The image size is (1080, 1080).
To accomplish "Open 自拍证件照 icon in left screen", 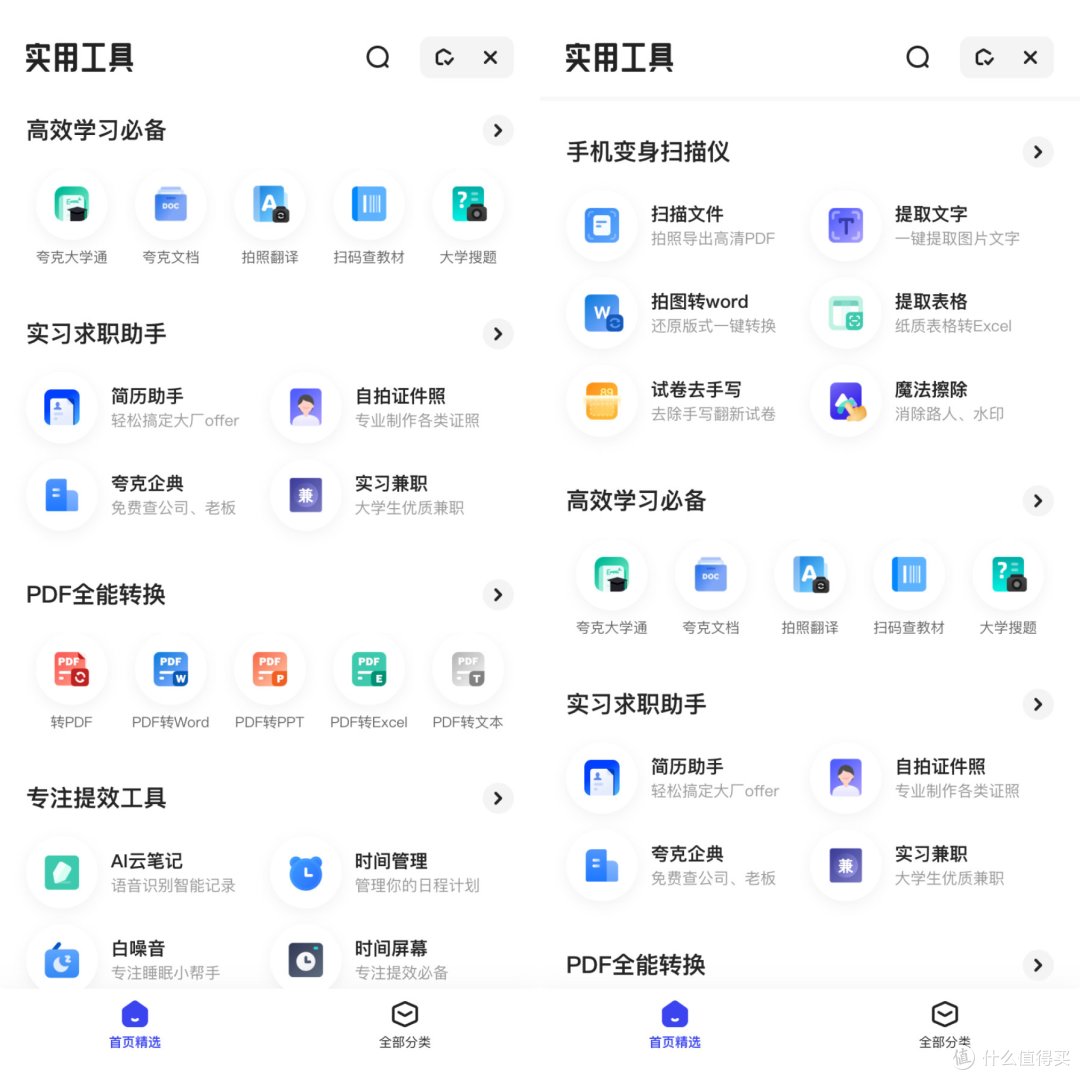I will [x=306, y=407].
